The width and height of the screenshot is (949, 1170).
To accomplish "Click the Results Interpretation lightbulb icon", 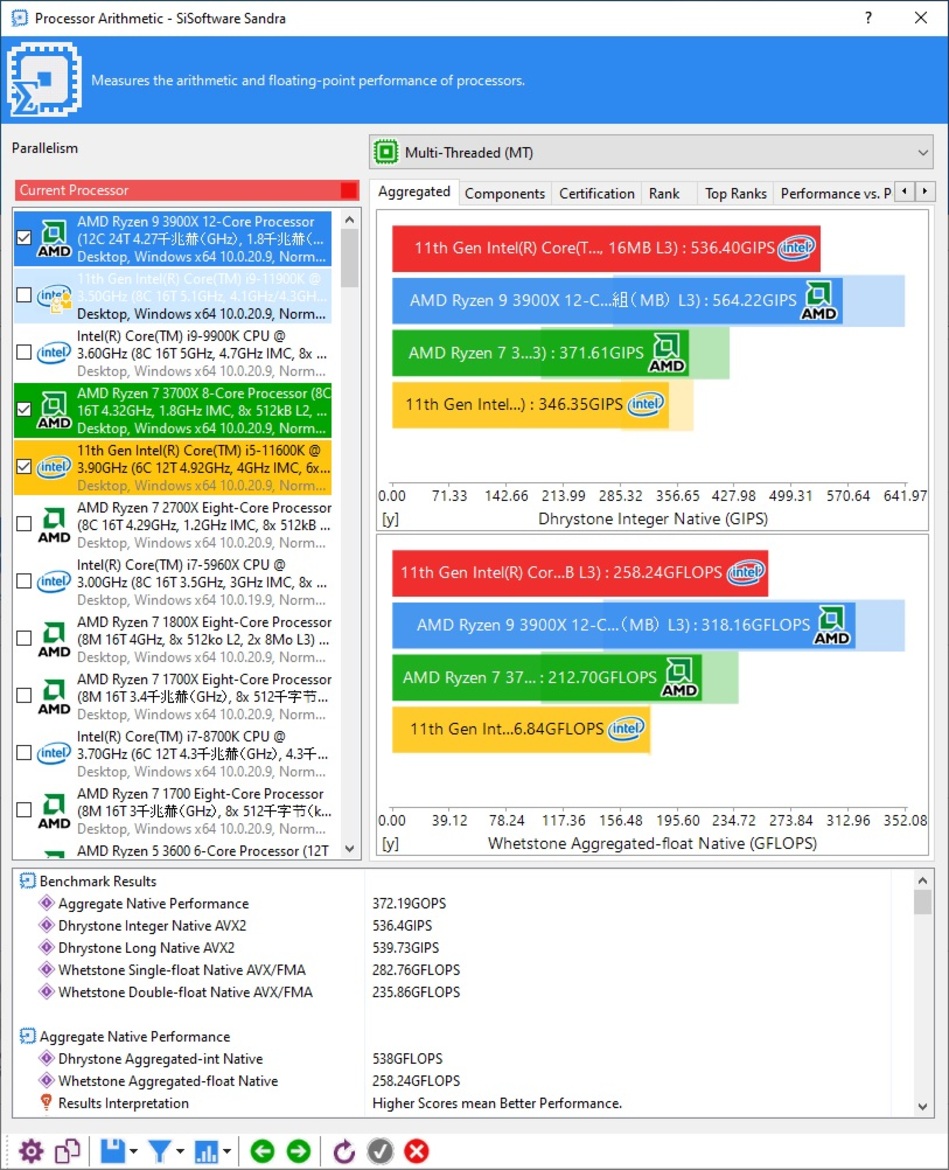I will 46,1103.
